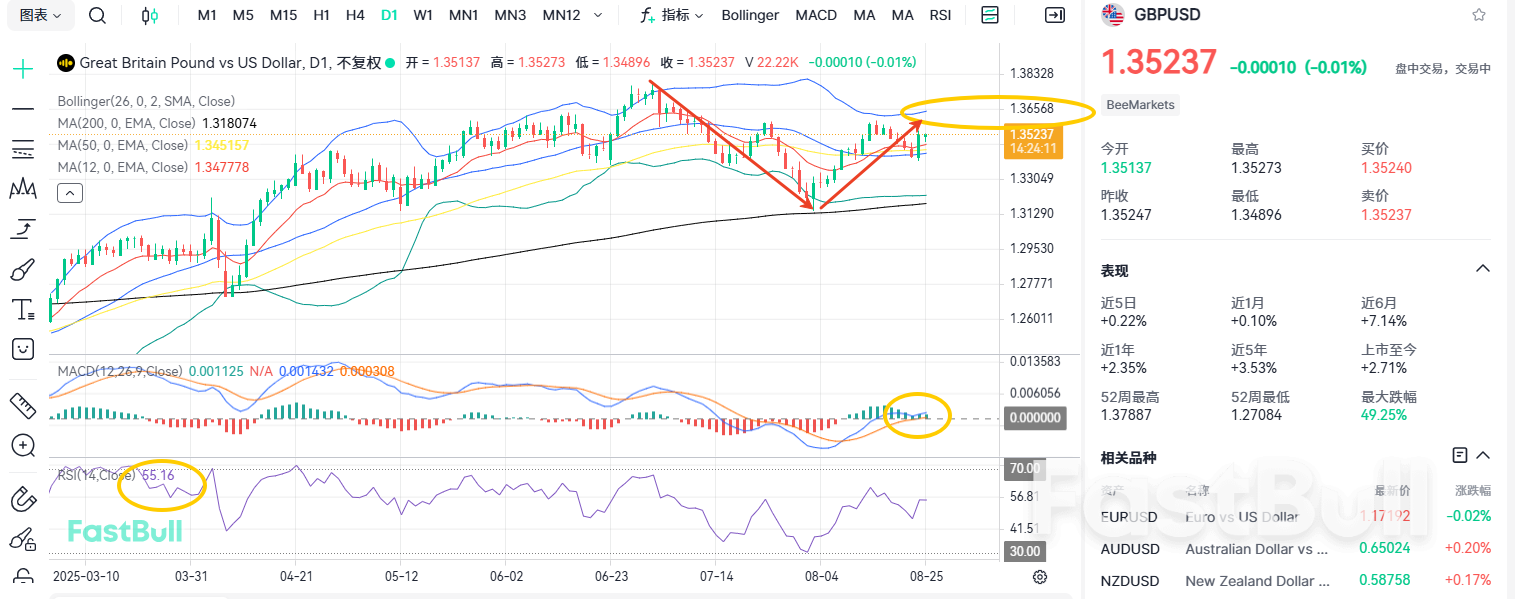
Task: Activate the magnet snapping tool
Action: 22,497
